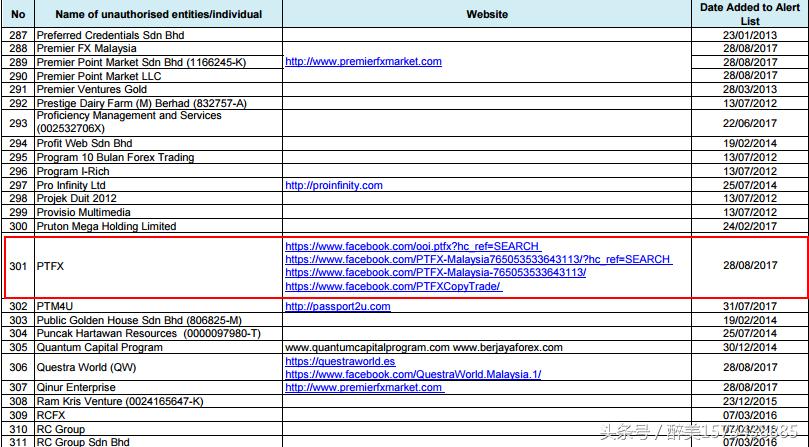Select 'Provisio Multimedia' cell

158,212
